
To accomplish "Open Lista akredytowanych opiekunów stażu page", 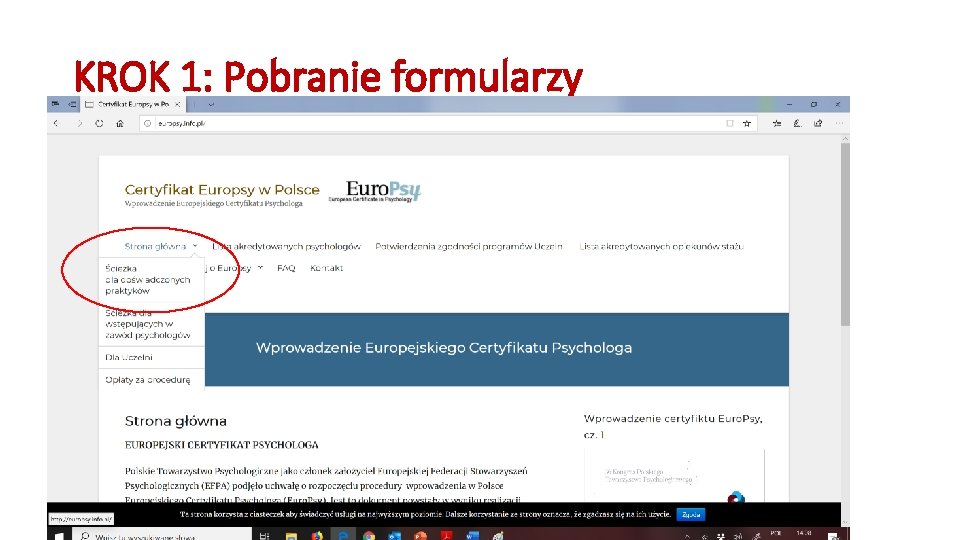I will (661, 246).
